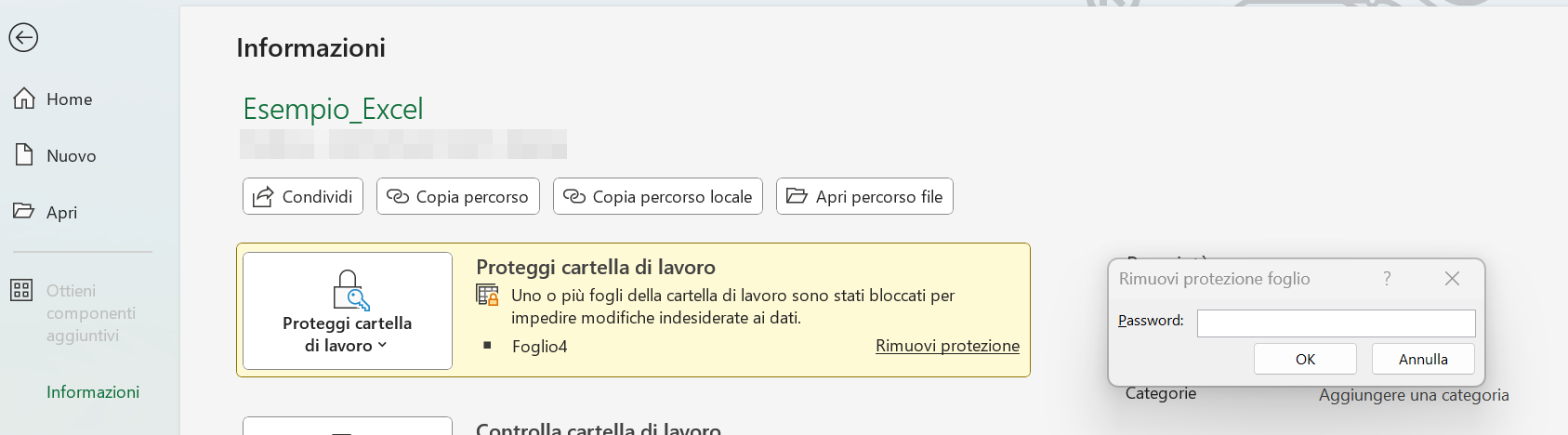
Task: Close the Rimuovi protezione foglio dialog
Action: [1452, 279]
